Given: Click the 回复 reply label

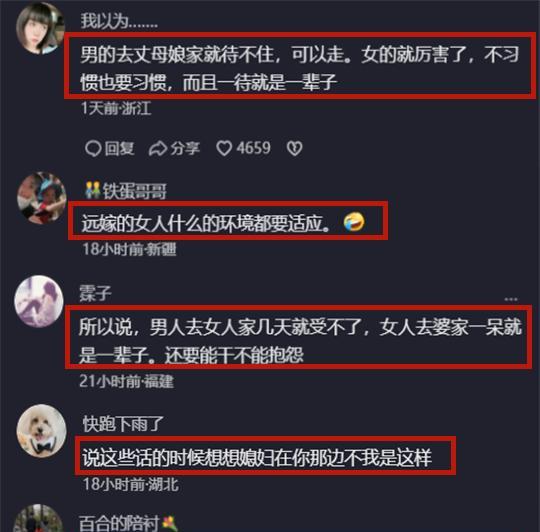Looking at the screenshot, I should (120, 148).
